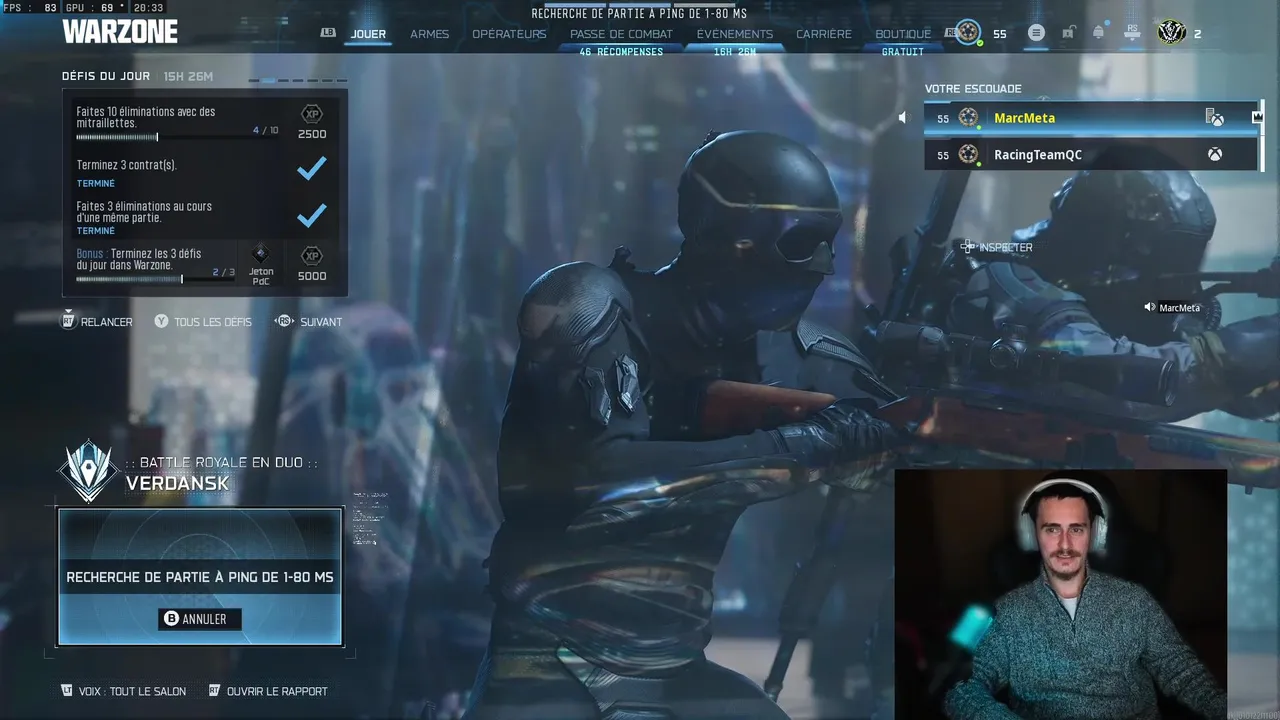The image size is (1280, 720).
Task: Open TOUS LES DÉFIS
Action: (203, 322)
